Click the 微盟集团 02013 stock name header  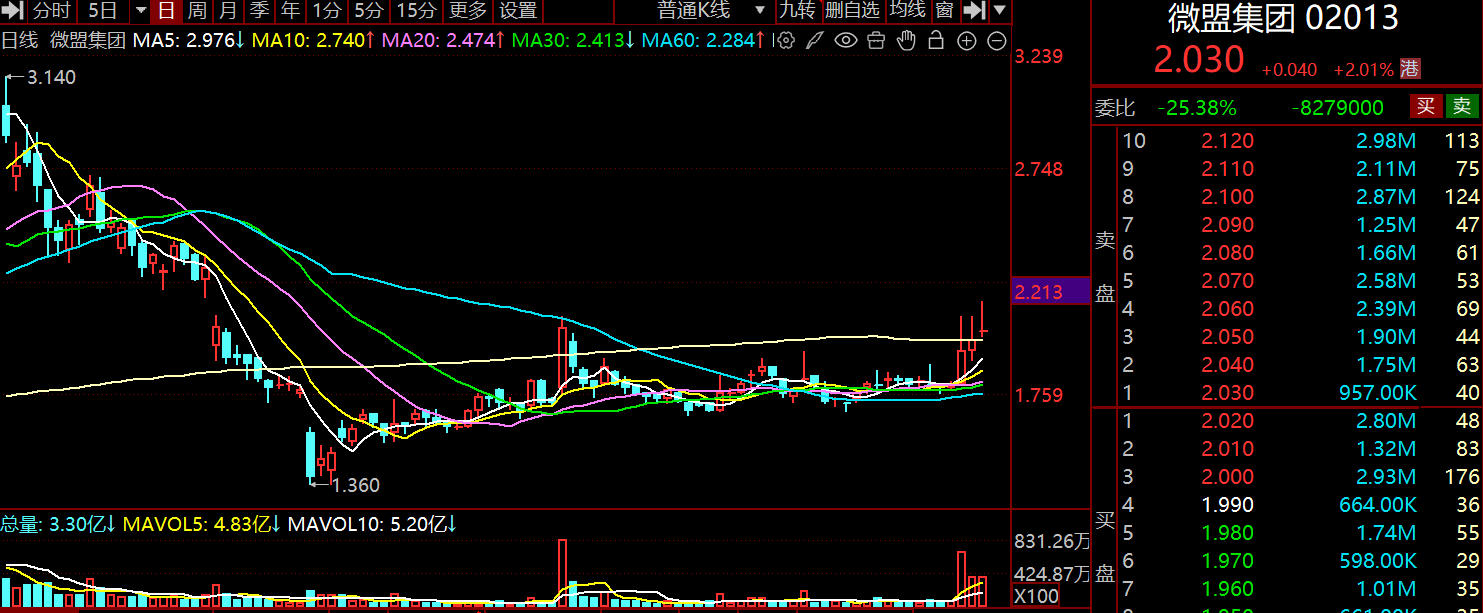tap(1284, 18)
